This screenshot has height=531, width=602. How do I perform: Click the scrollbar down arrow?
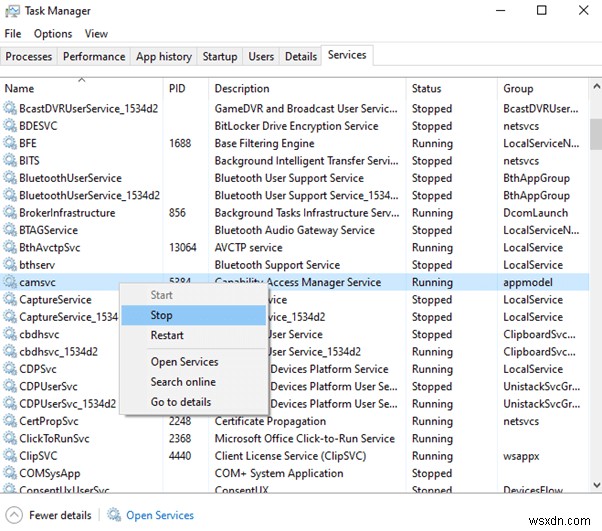[x=596, y=485]
